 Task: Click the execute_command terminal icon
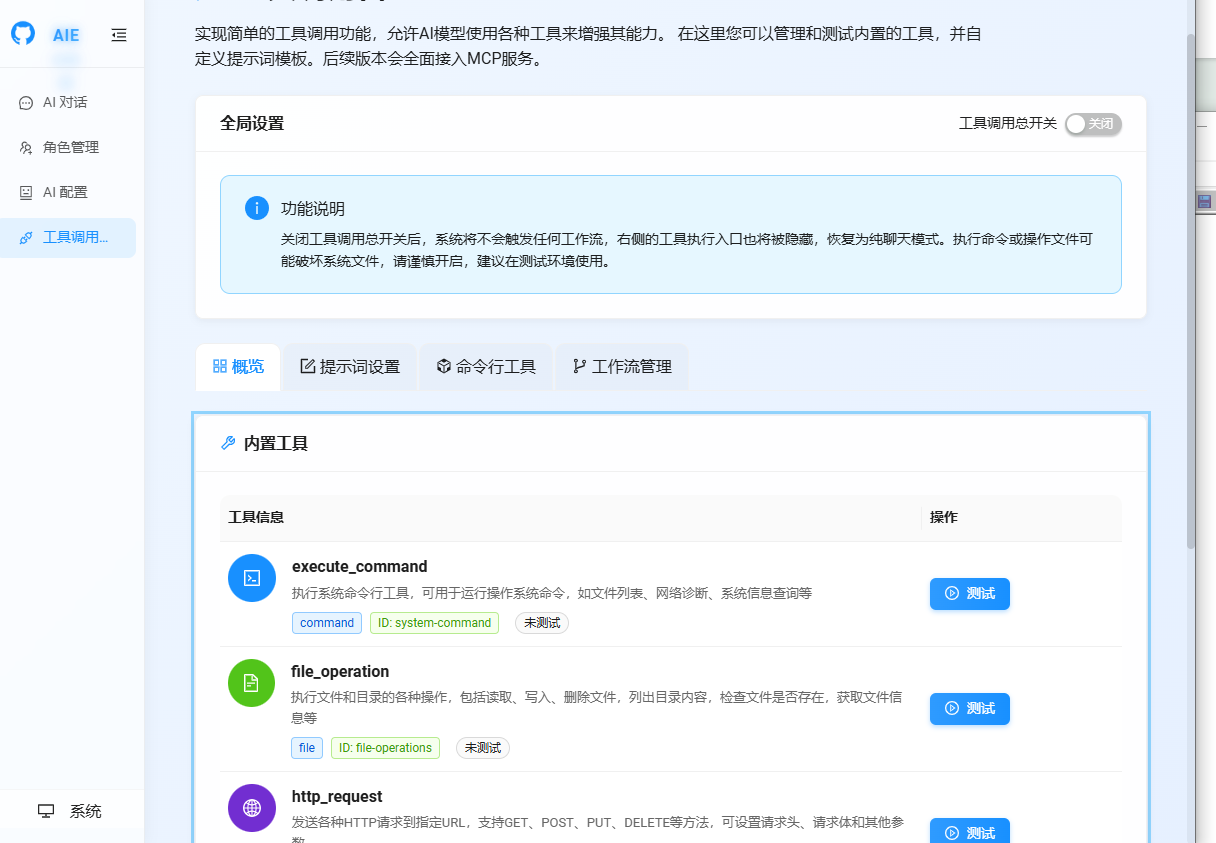coord(252,578)
